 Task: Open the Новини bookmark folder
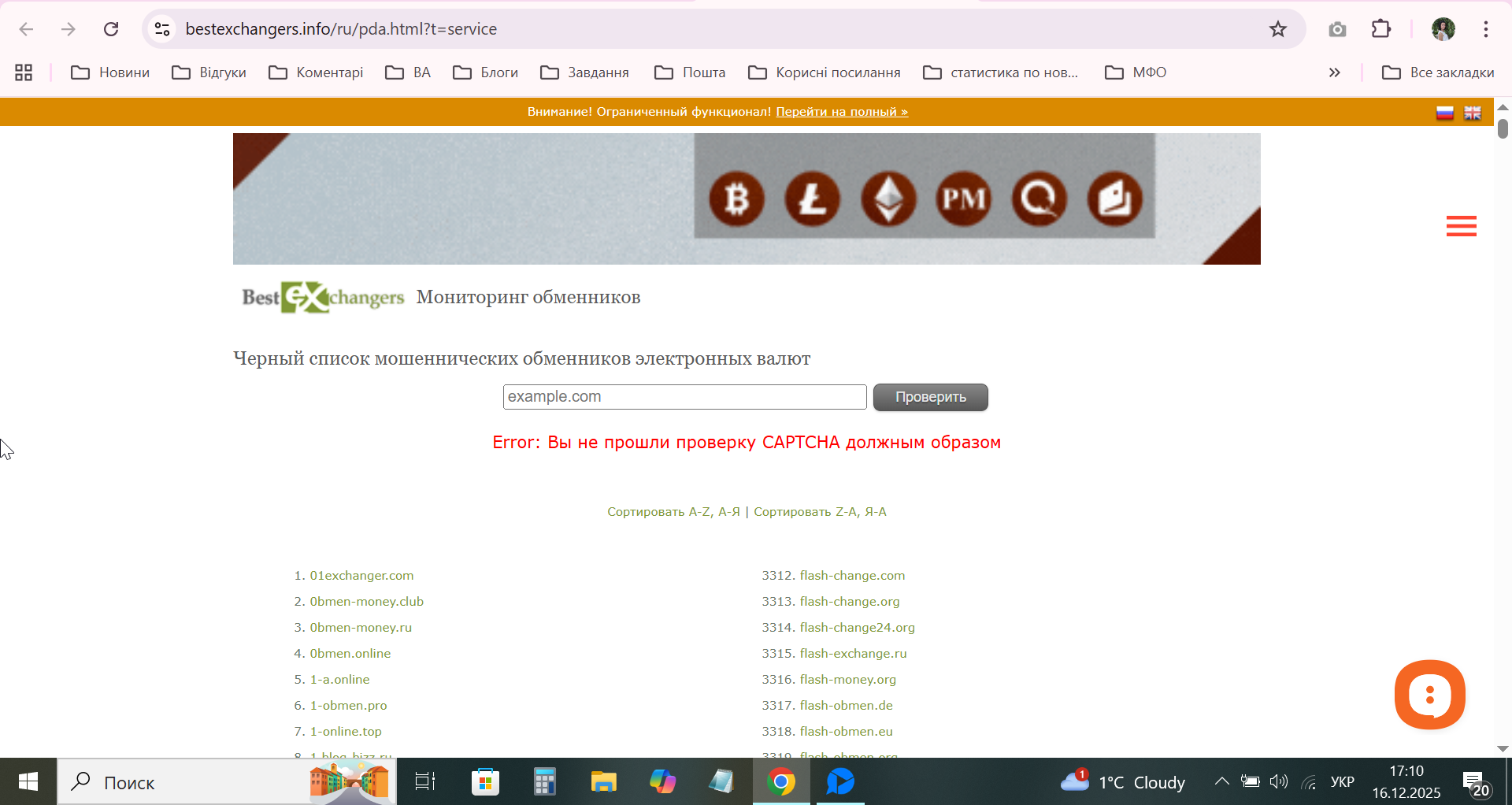tap(110, 72)
